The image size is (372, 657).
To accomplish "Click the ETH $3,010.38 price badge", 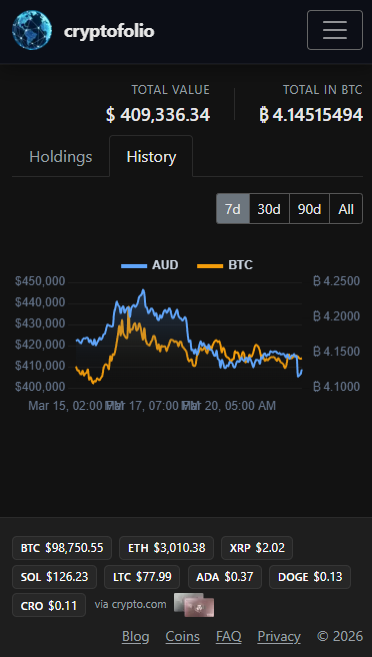I will (166, 548).
